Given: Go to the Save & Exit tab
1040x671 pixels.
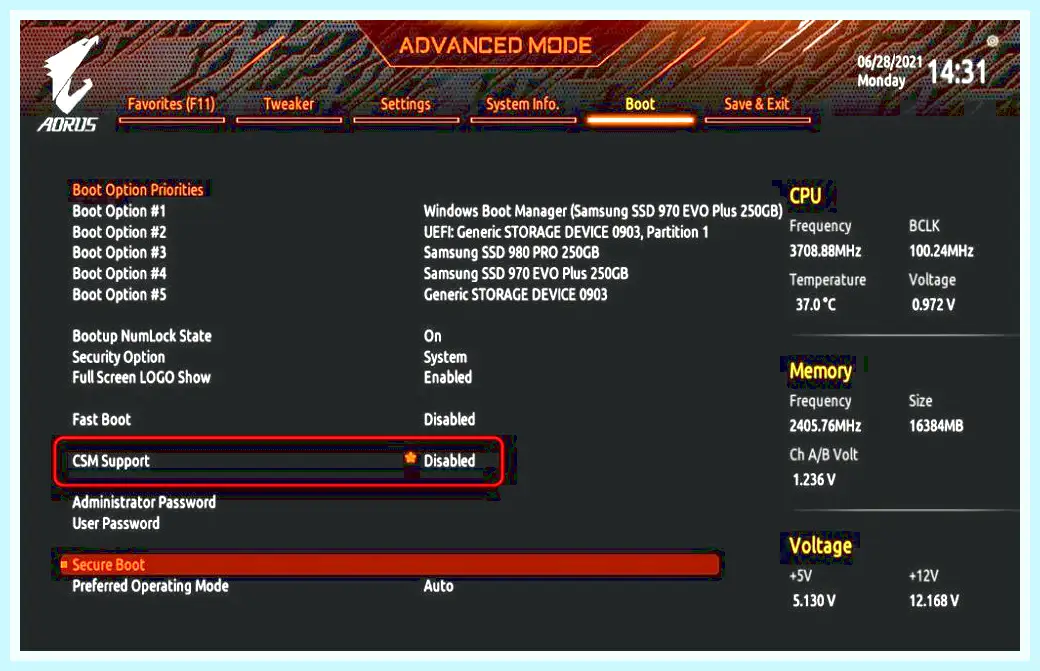Looking at the screenshot, I should point(757,104).
